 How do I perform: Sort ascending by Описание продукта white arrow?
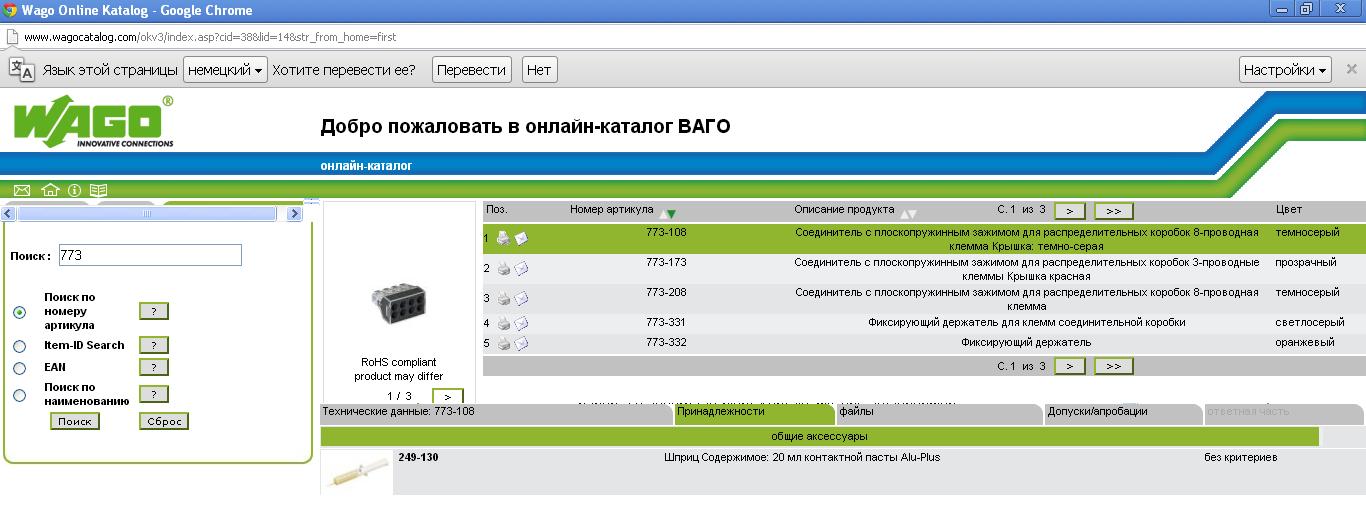point(904,212)
